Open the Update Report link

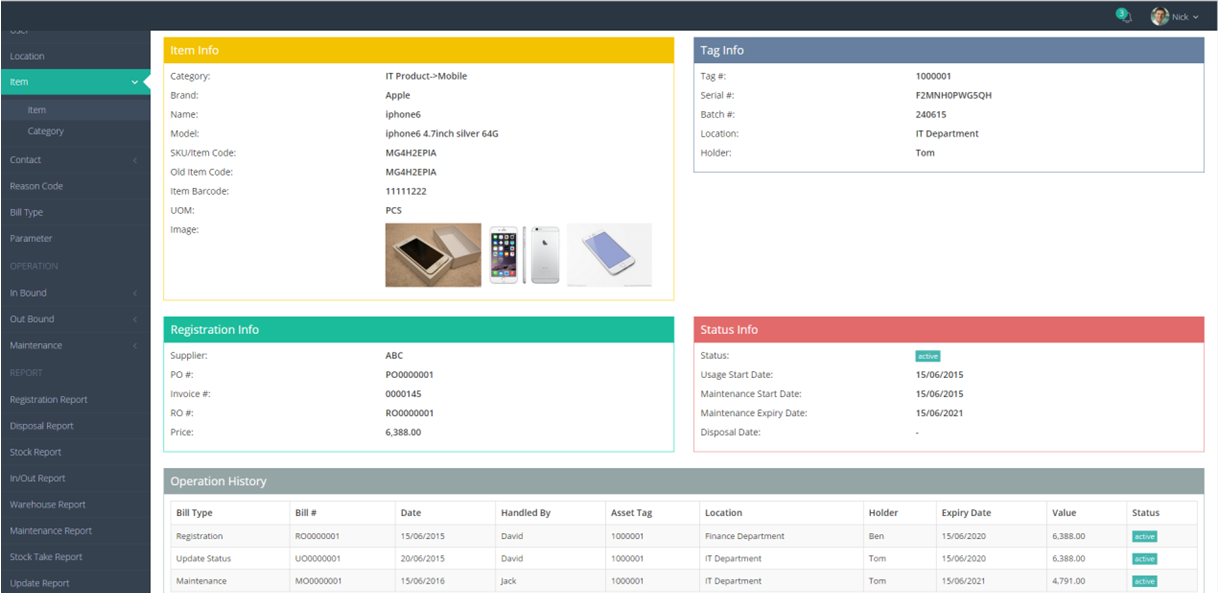point(75,583)
